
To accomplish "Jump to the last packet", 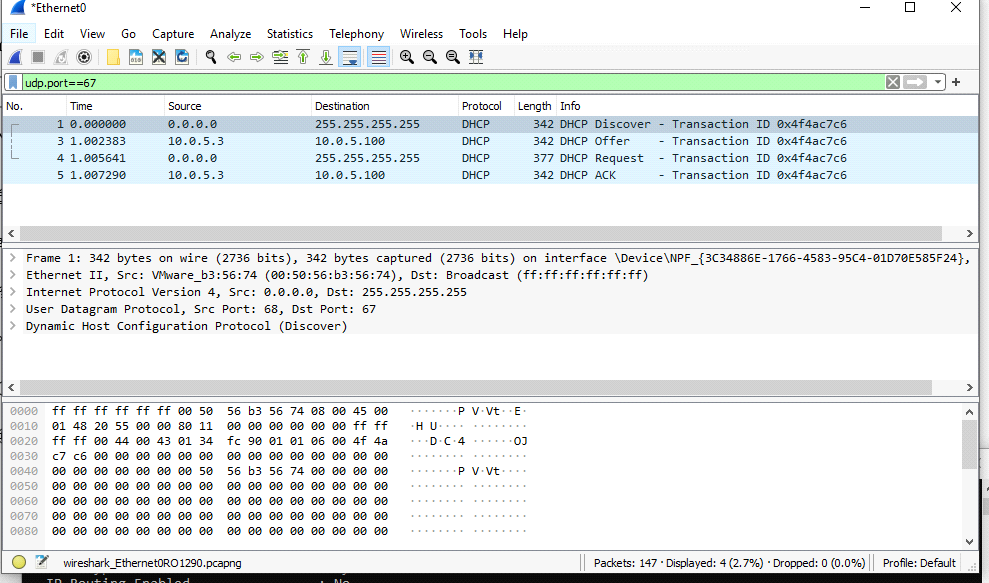I will [x=325, y=57].
